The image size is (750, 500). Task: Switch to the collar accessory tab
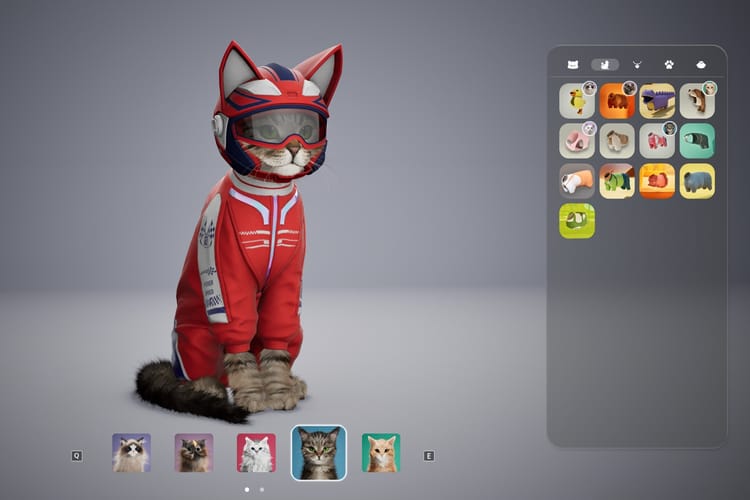[637, 65]
